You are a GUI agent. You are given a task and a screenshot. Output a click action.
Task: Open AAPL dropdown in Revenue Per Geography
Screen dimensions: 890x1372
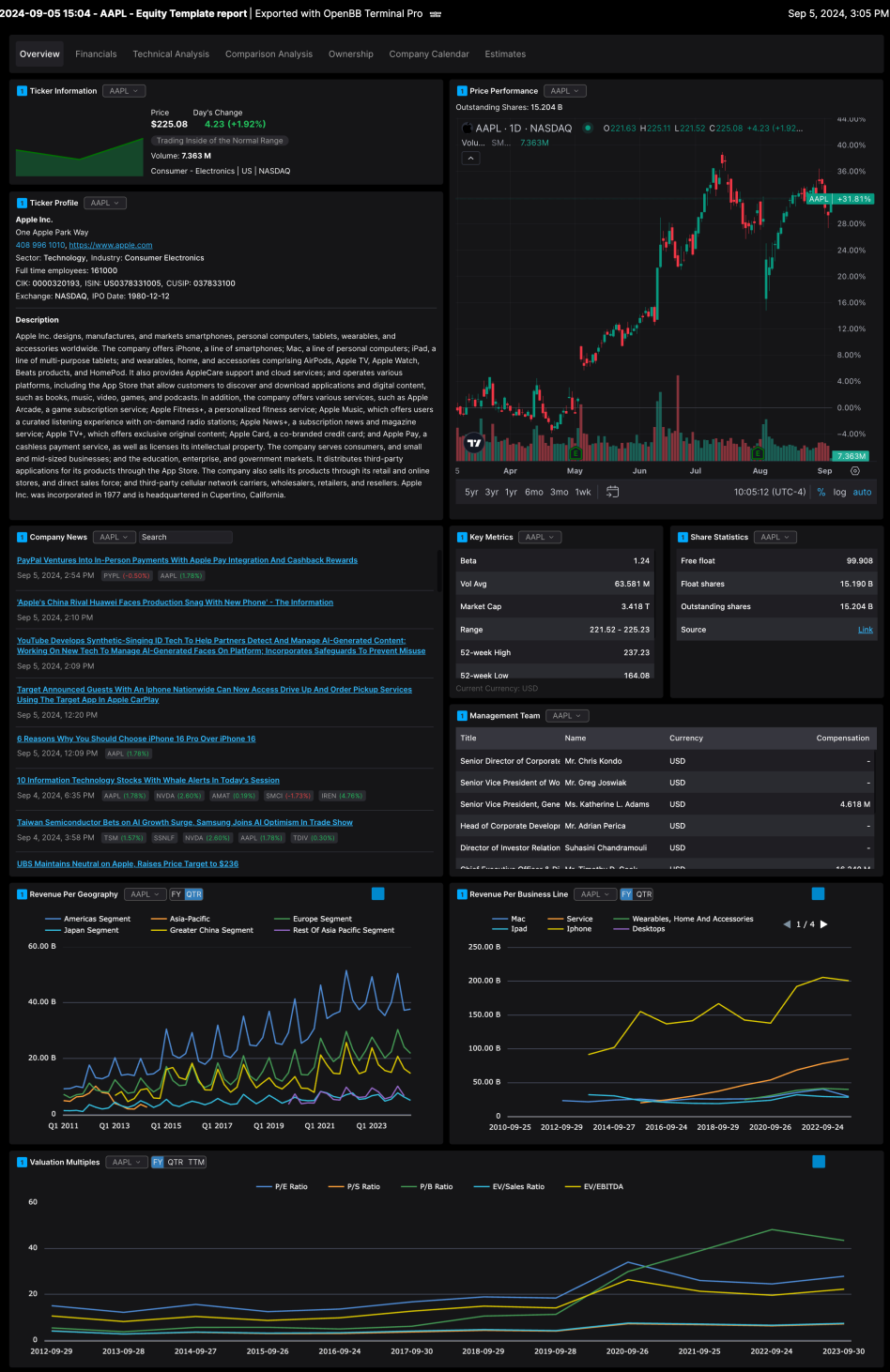(146, 894)
